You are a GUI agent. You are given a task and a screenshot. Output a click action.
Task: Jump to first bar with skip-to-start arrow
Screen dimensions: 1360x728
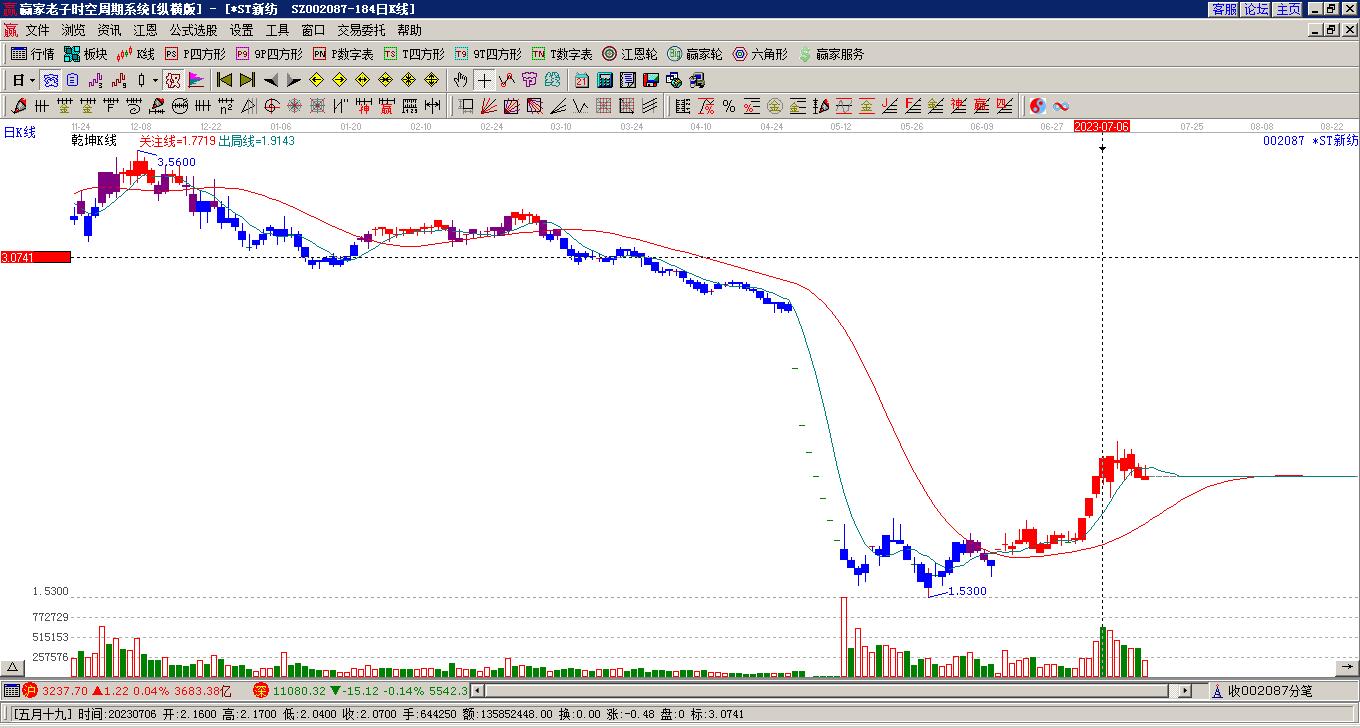click(224, 80)
